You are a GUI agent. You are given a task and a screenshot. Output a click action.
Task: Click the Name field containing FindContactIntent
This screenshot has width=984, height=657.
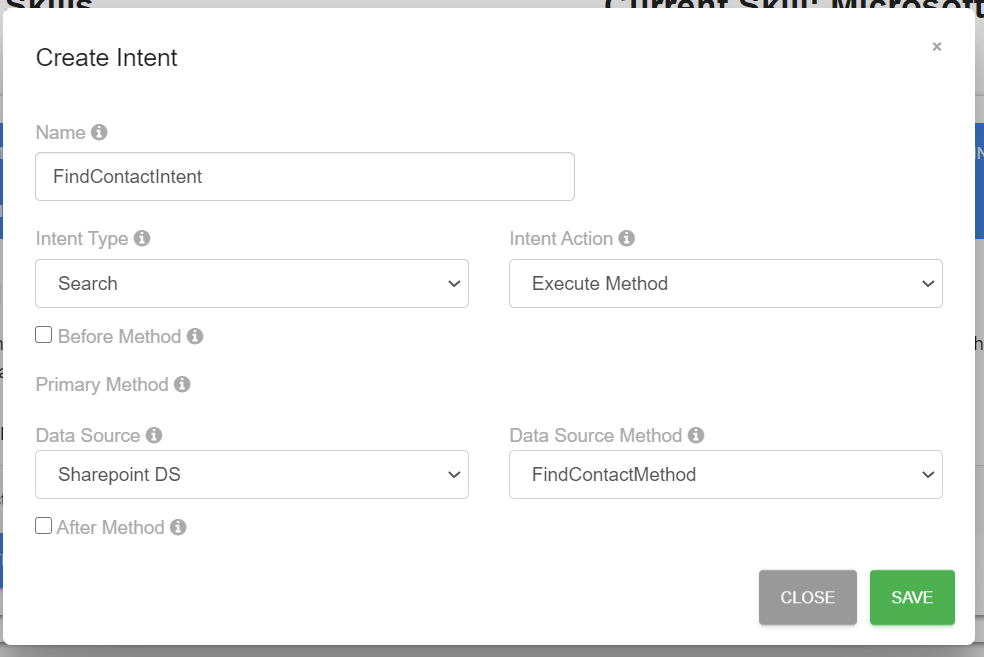[304, 177]
